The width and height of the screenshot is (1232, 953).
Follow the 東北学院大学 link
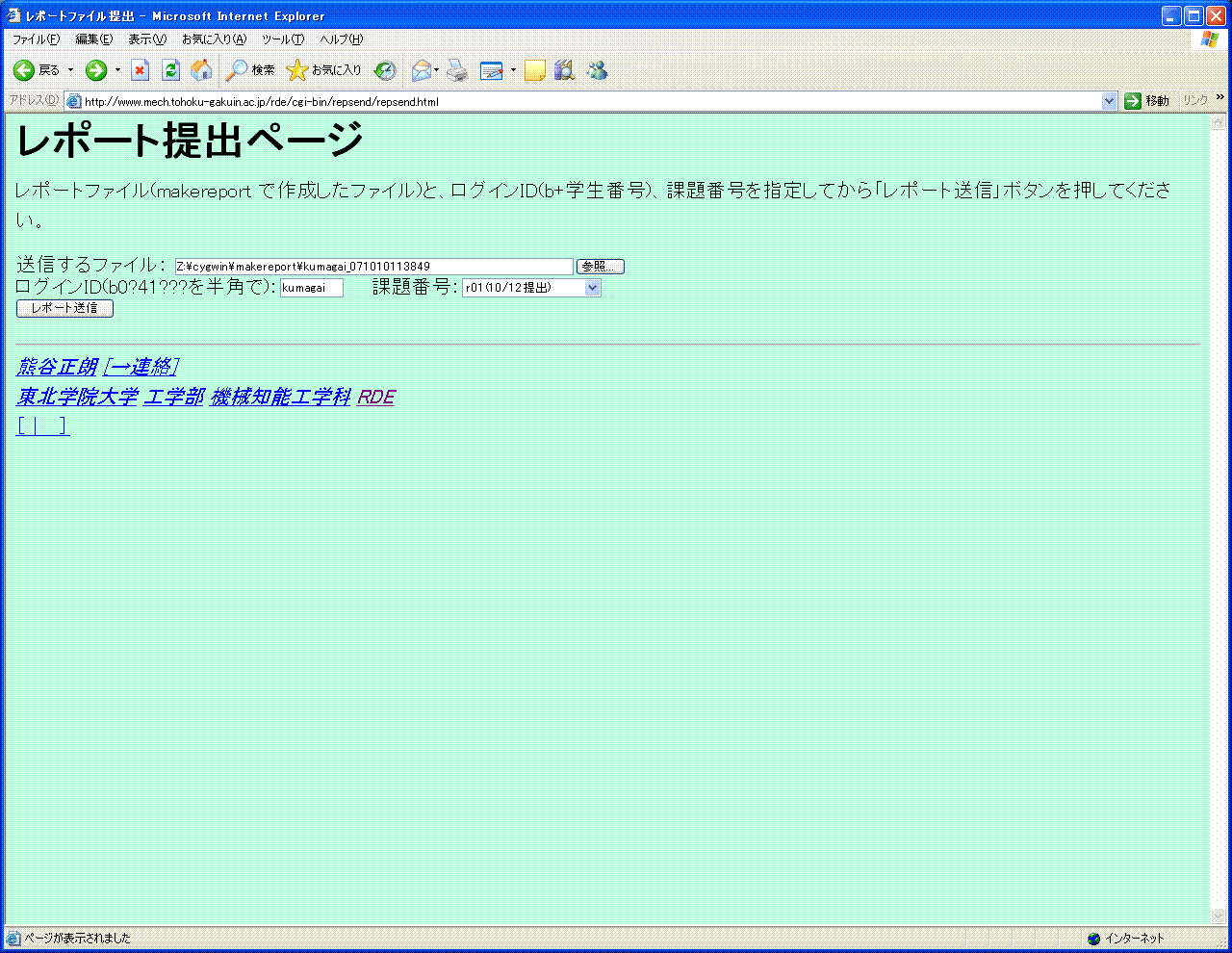77,397
